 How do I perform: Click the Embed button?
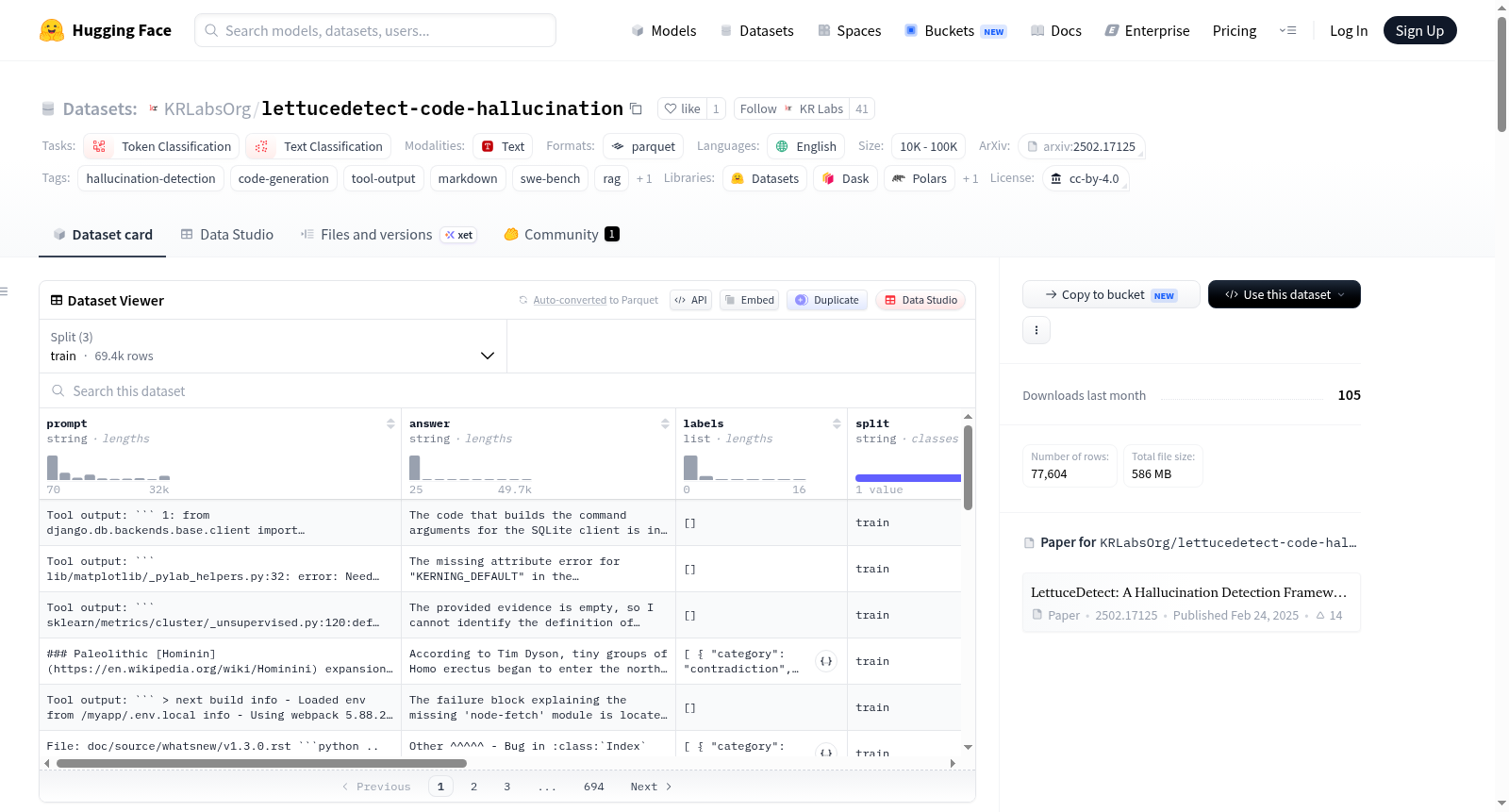click(x=749, y=300)
